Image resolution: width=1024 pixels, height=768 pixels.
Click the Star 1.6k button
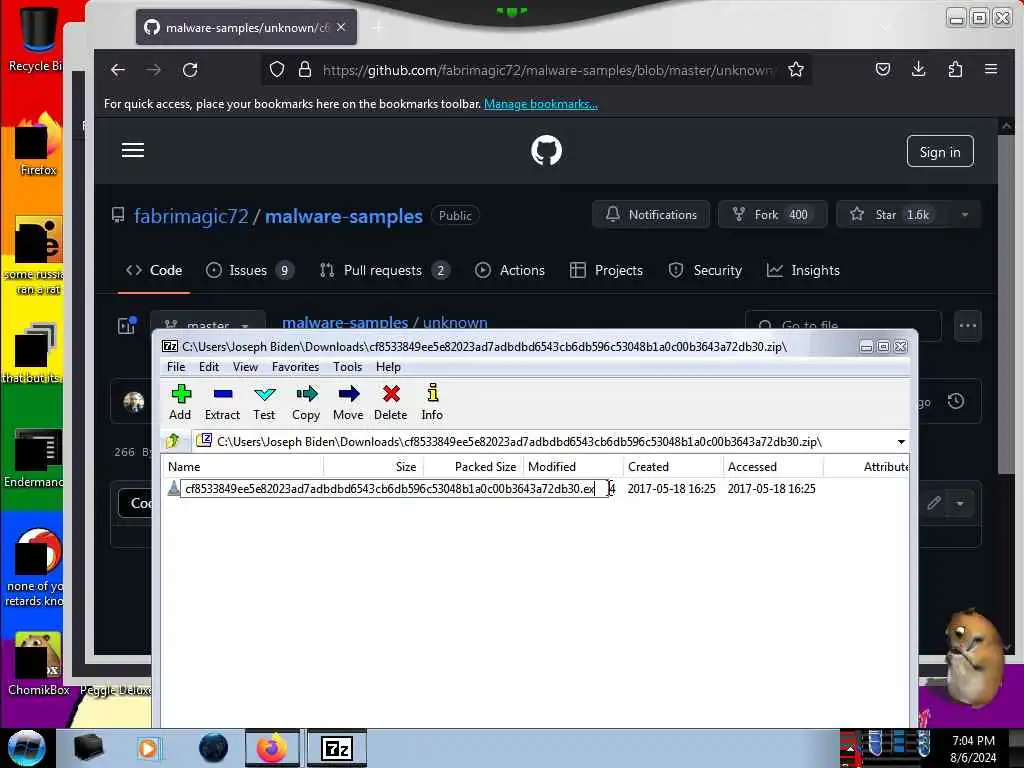892,215
